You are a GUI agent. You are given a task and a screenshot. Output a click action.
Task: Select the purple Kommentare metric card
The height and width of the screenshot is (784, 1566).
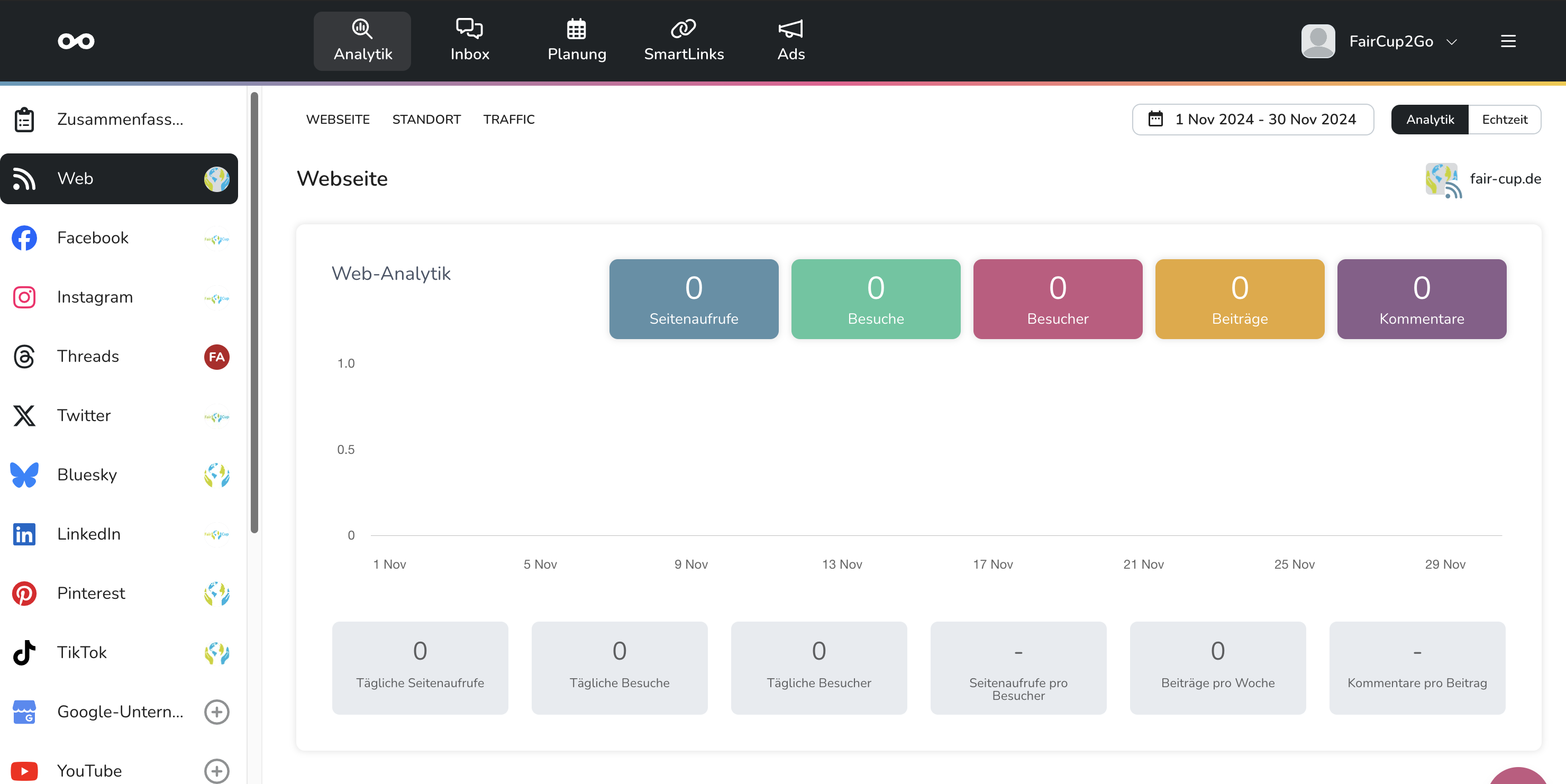pos(1422,299)
